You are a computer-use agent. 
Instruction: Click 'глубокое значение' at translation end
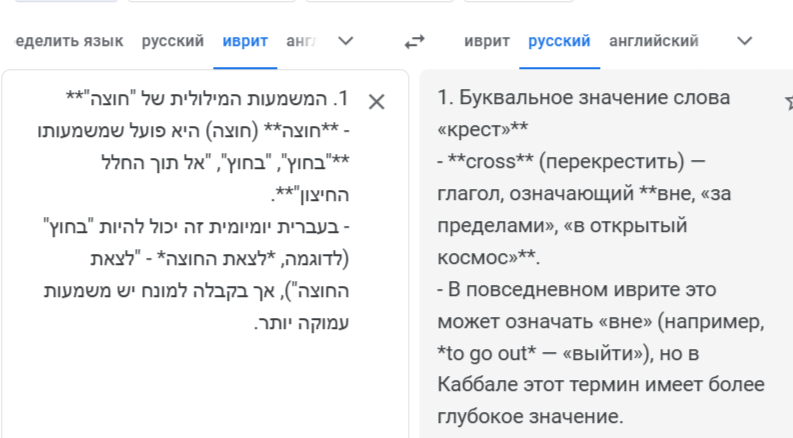click(x=530, y=417)
